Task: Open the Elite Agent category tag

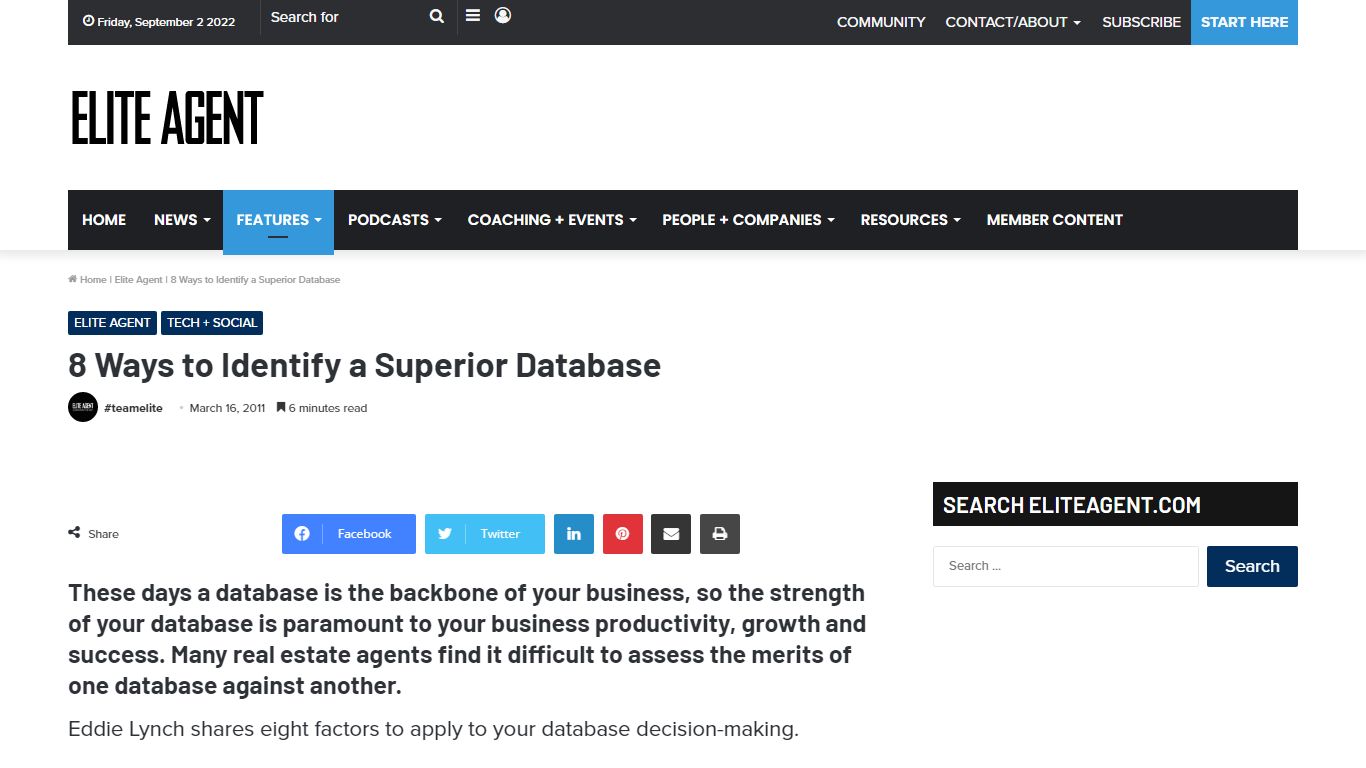Action: 112,323
